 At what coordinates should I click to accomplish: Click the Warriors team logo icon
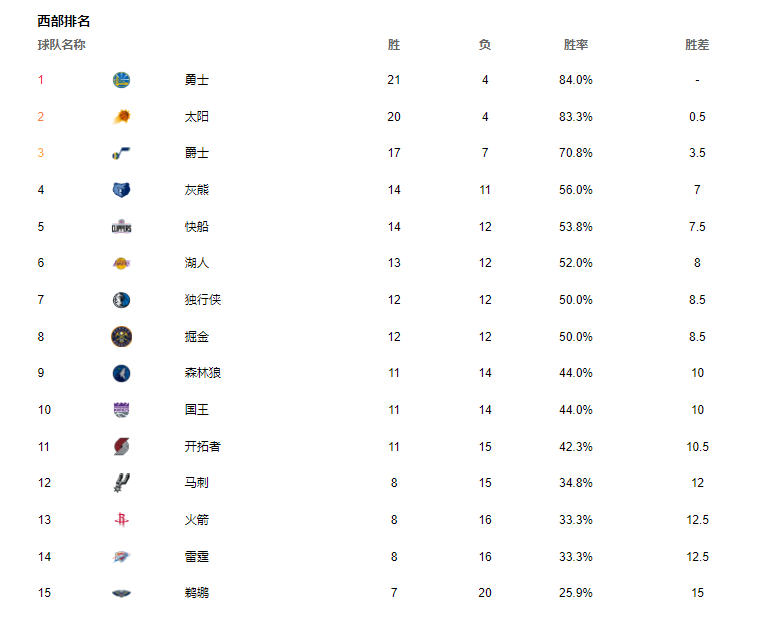pos(121,80)
